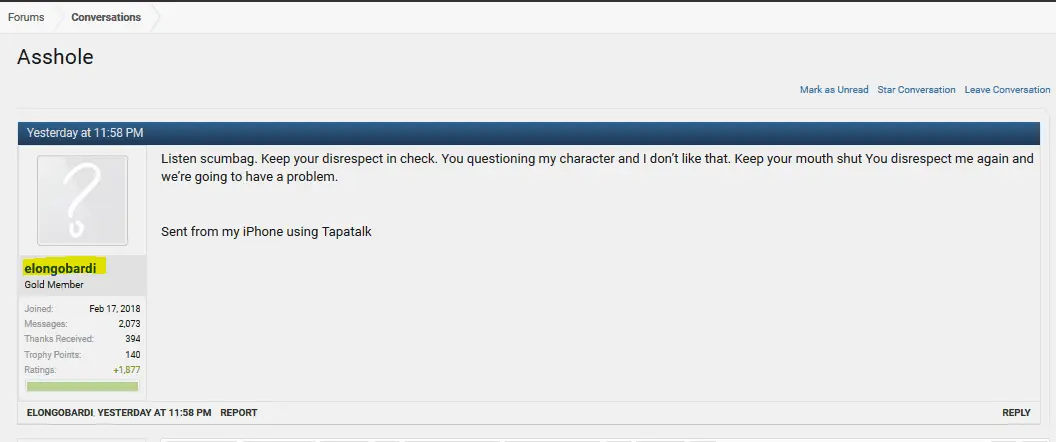Click the +1,877 ratings value

click(x=126, y=370)
